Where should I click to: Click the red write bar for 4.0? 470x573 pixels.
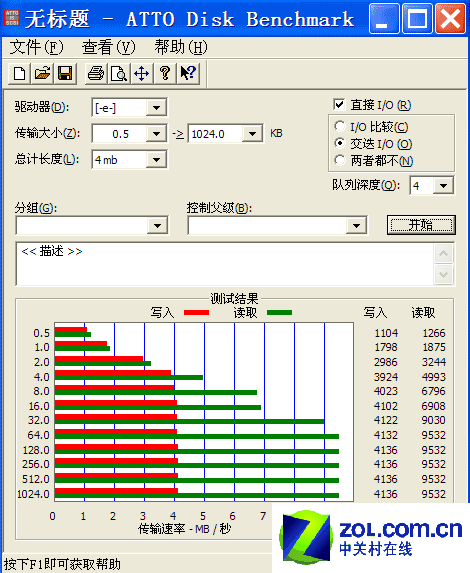[x=113, y=372]
